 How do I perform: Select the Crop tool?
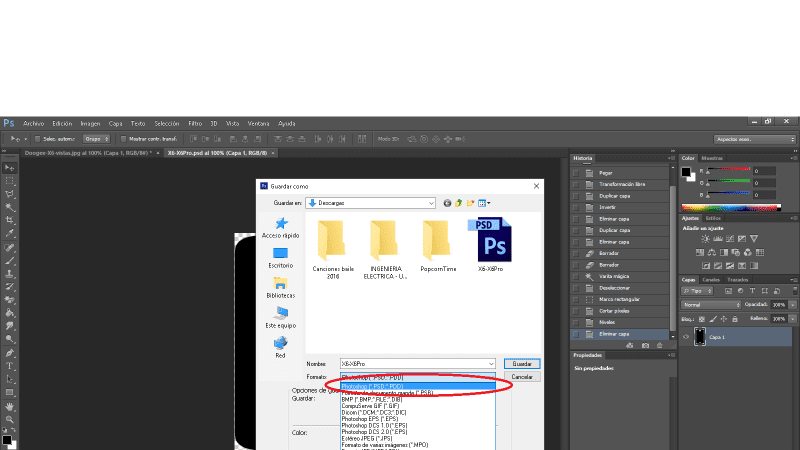(10, 221)
